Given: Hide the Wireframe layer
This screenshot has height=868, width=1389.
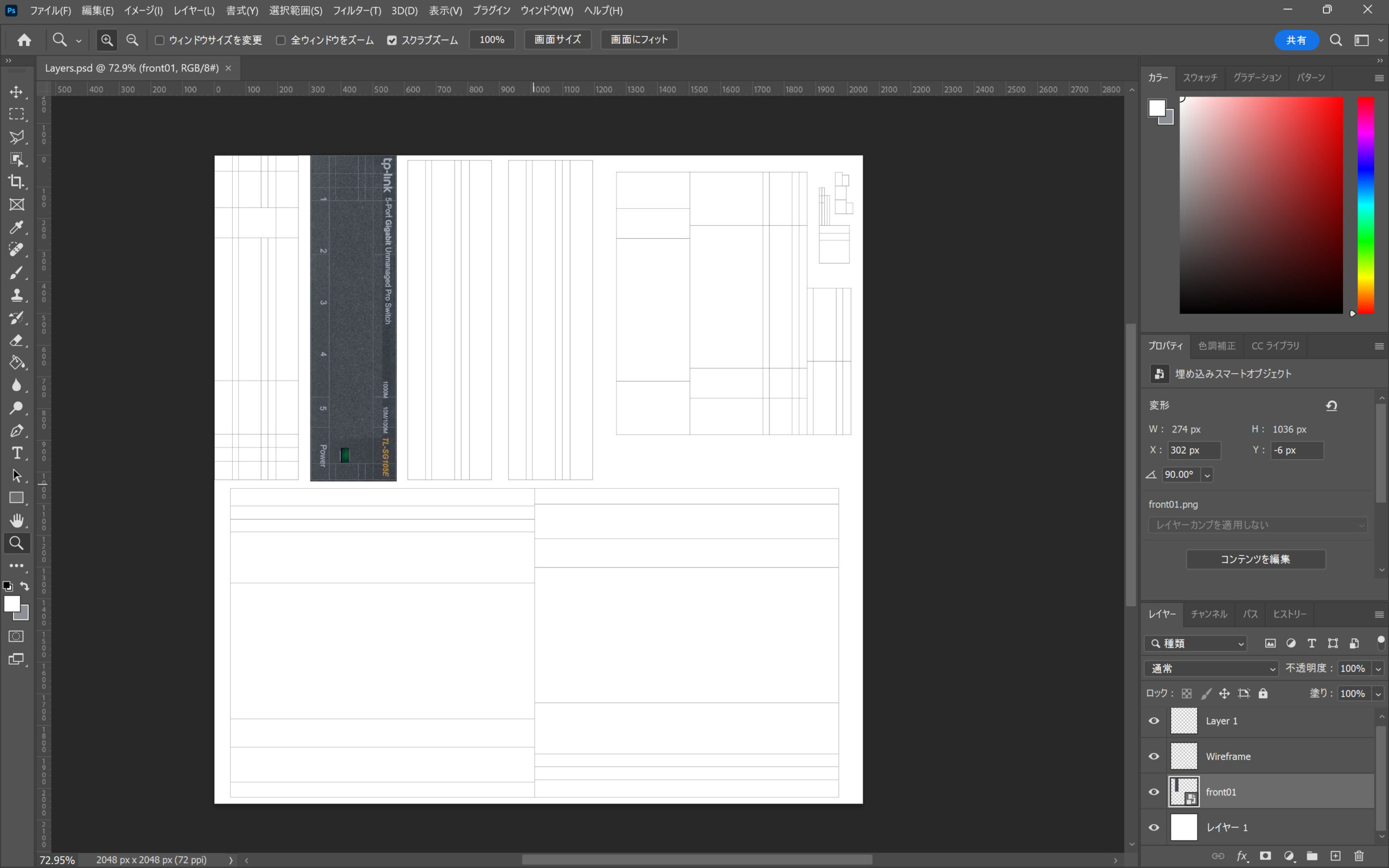Looking at the screenshot, I should click(1154, 756).
